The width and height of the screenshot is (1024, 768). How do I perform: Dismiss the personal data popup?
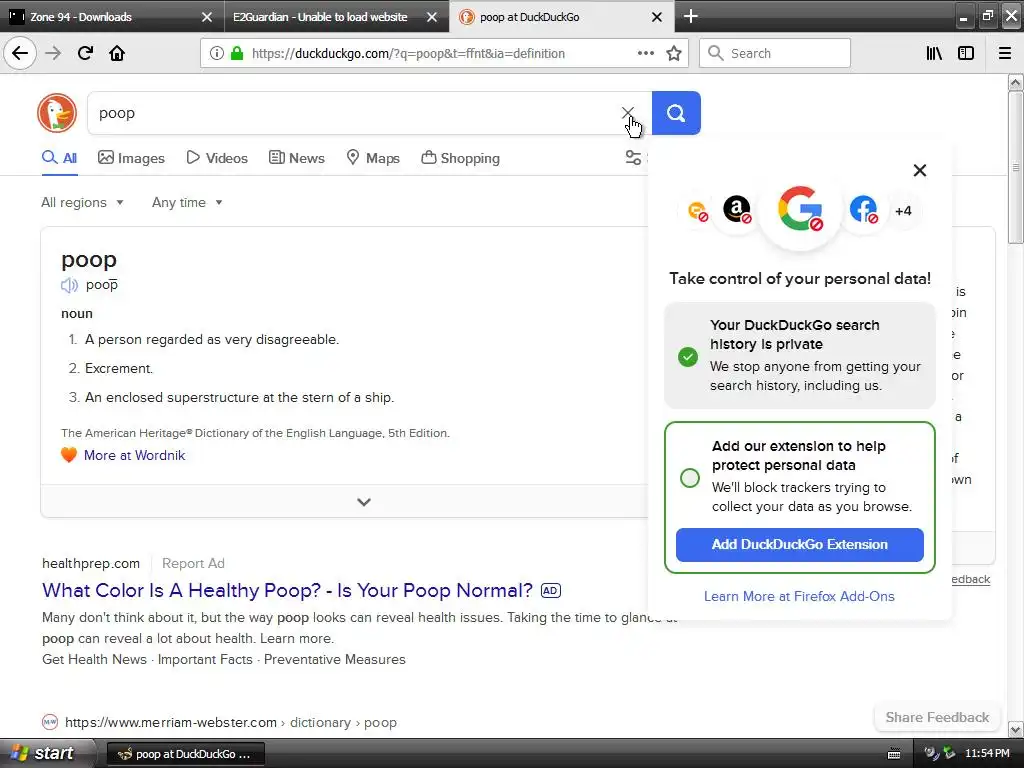point(920,170)
